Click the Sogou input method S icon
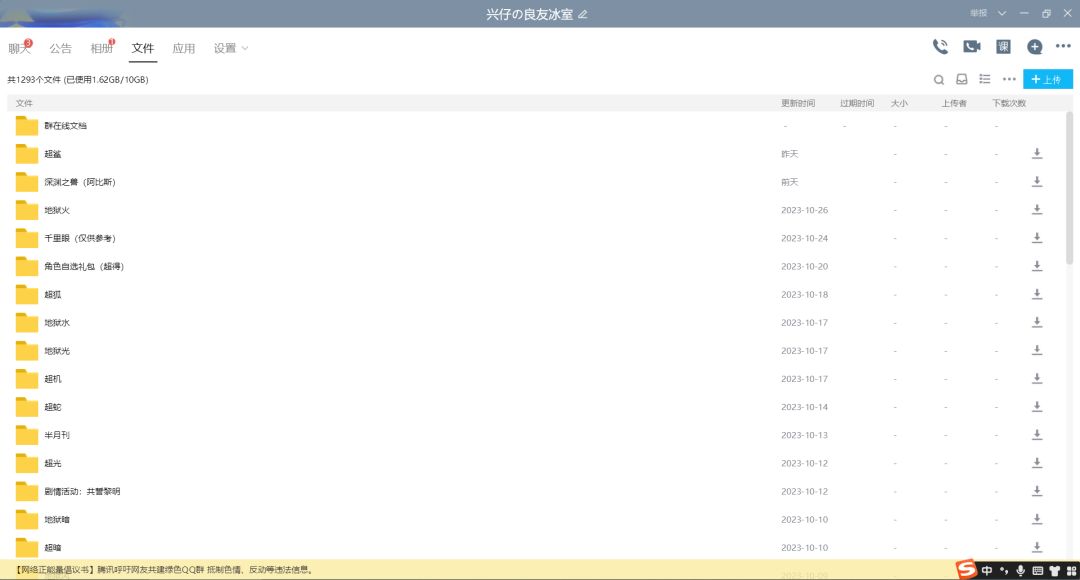Image resolution: width=1080 pixels, height=580 pixels. (x=966, y=569)
